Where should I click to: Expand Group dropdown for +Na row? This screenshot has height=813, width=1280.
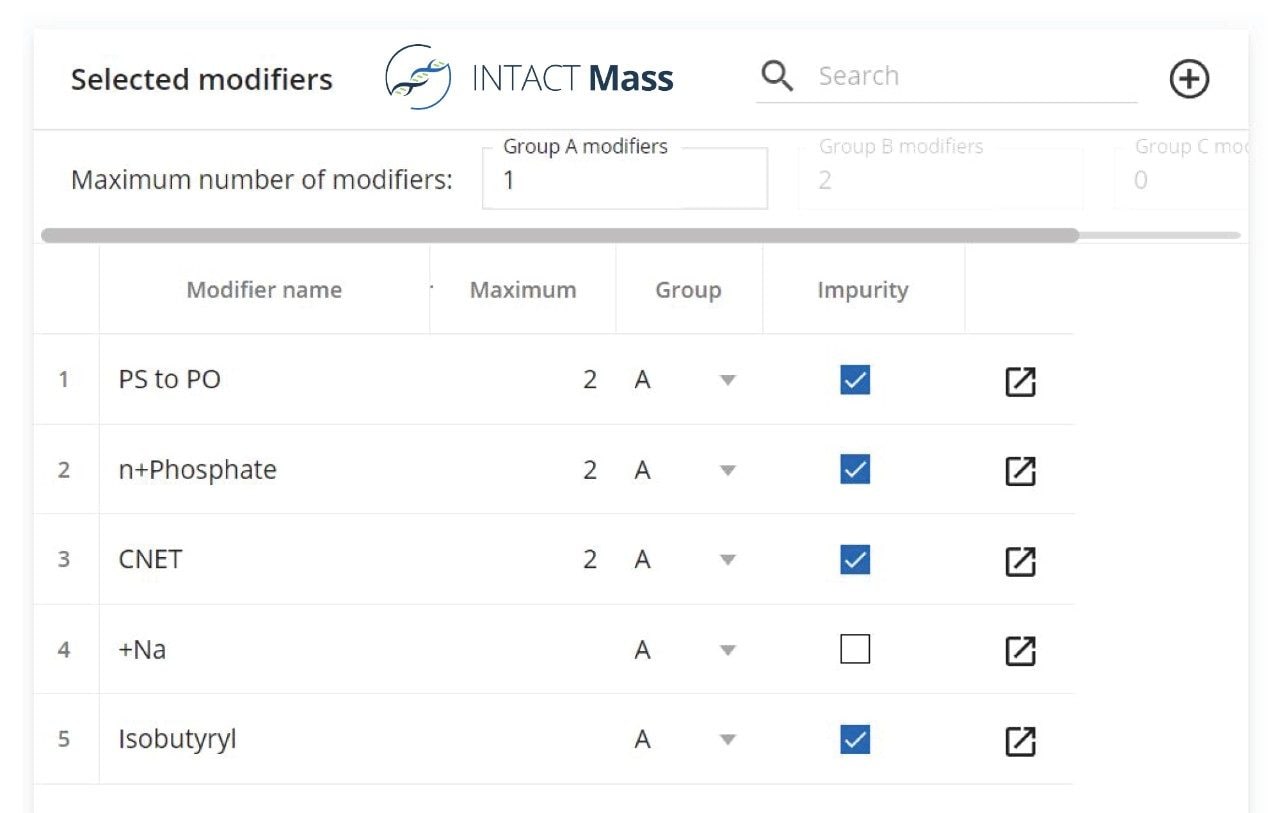(728, 651)
